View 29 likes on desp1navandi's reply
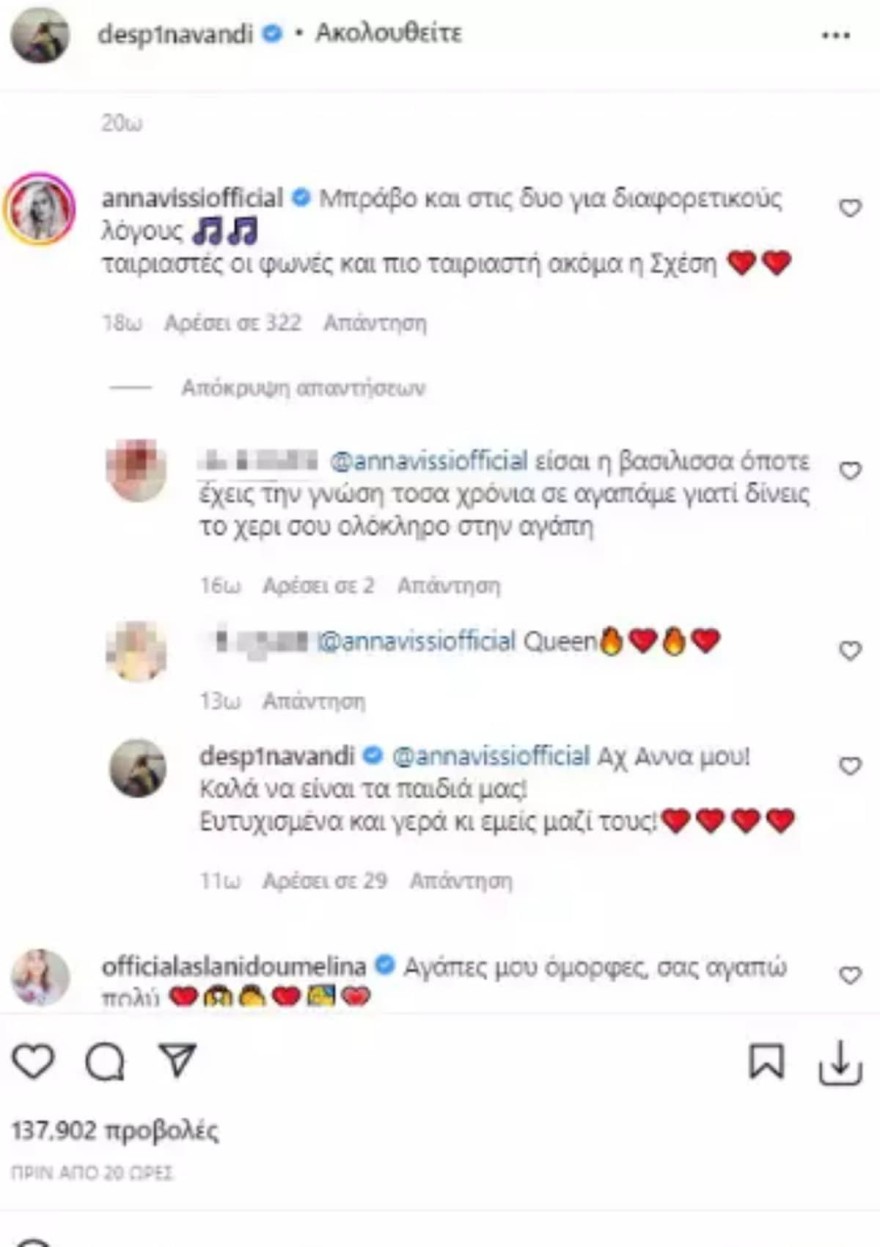The width and height of the screenshot is (880, 1247). point(324,881)
